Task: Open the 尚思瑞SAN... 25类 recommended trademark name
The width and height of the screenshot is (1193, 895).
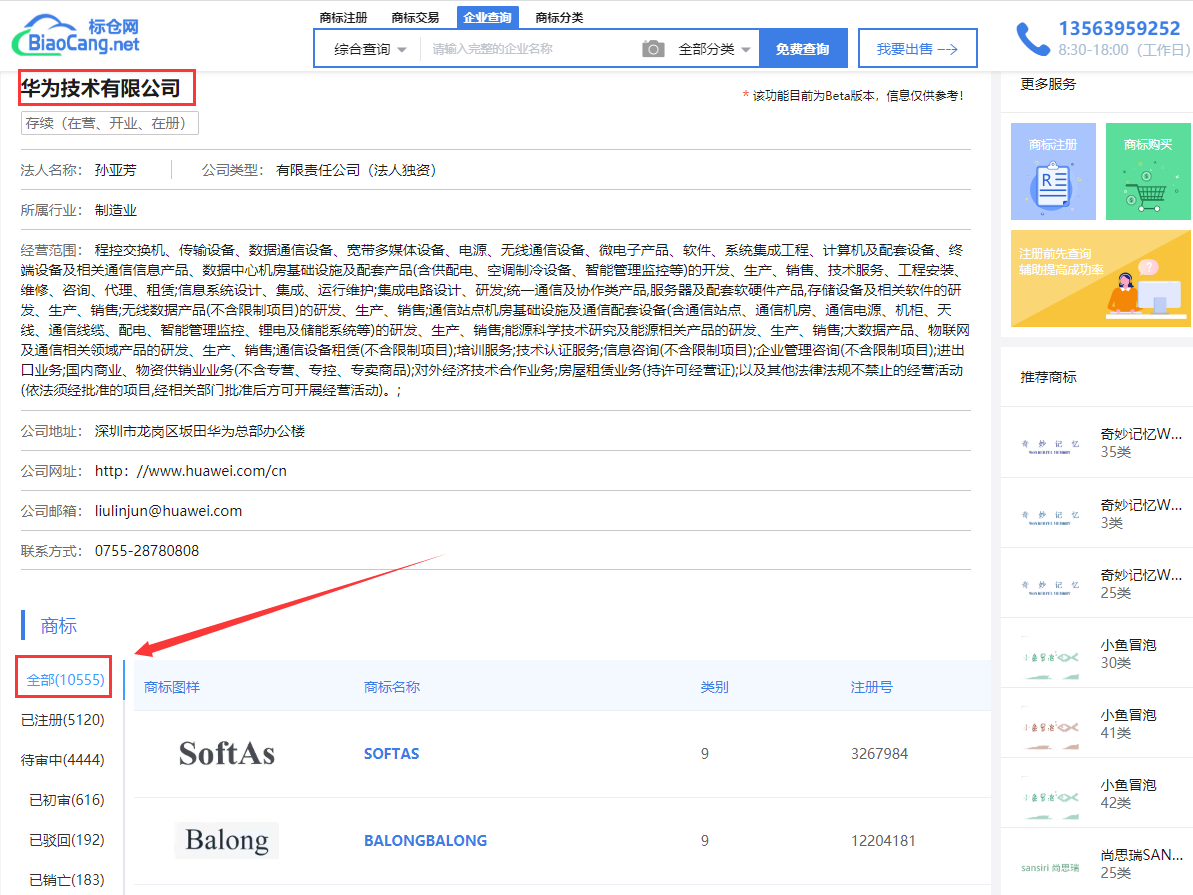Action: coord(1141,855)
